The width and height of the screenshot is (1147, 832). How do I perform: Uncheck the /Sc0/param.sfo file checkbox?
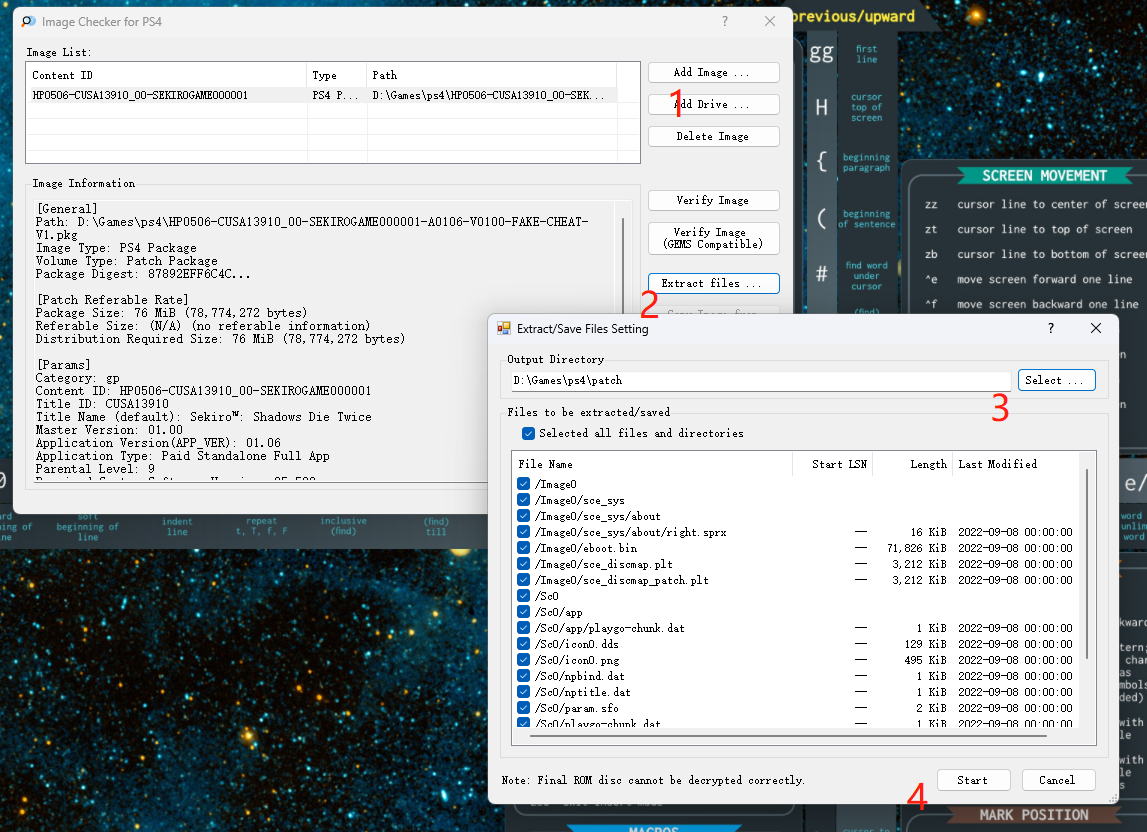524,708
